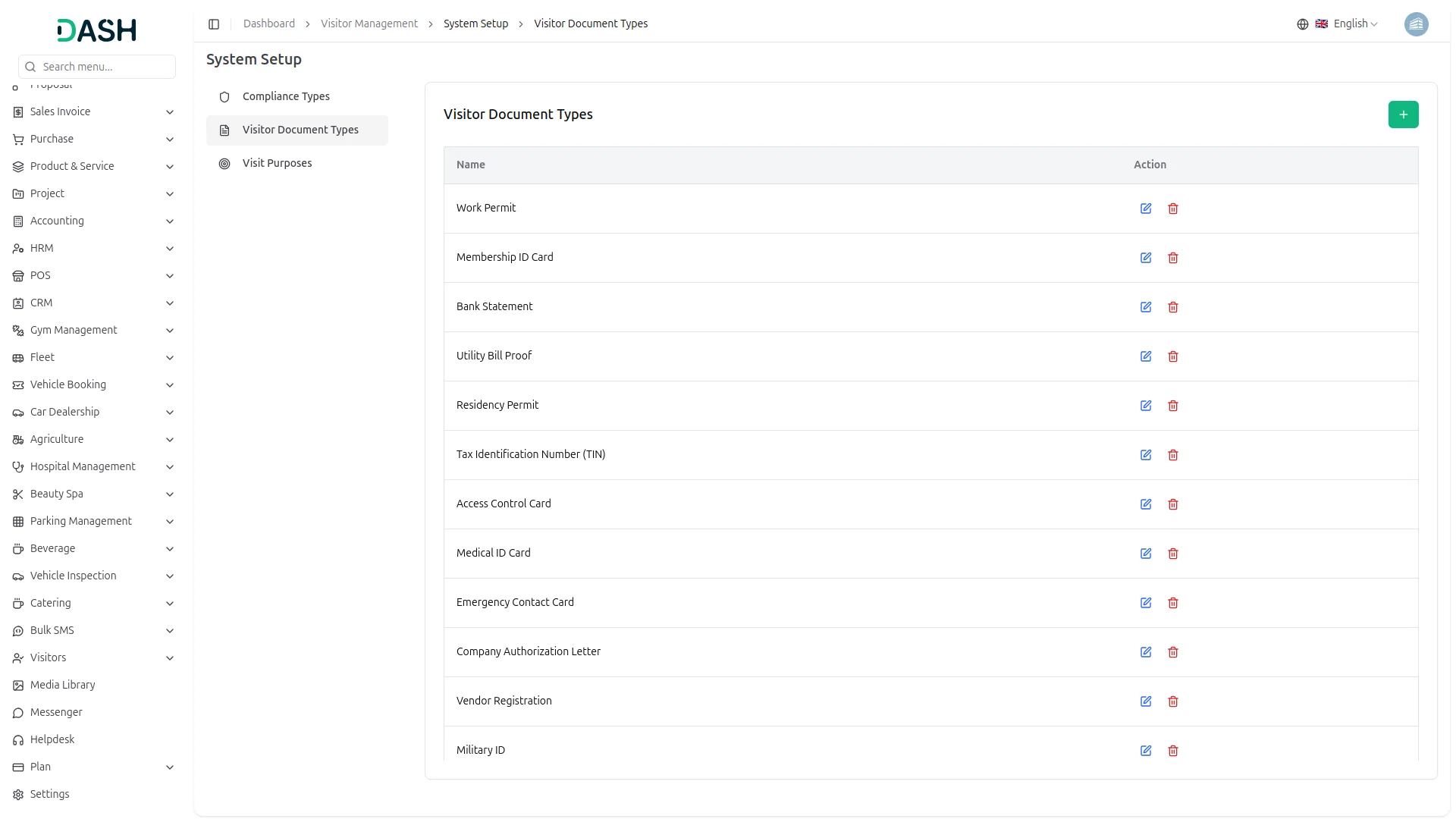Open the Visit Purposes setup tab
Screen dimensions: 1456x819
point(277,164)
